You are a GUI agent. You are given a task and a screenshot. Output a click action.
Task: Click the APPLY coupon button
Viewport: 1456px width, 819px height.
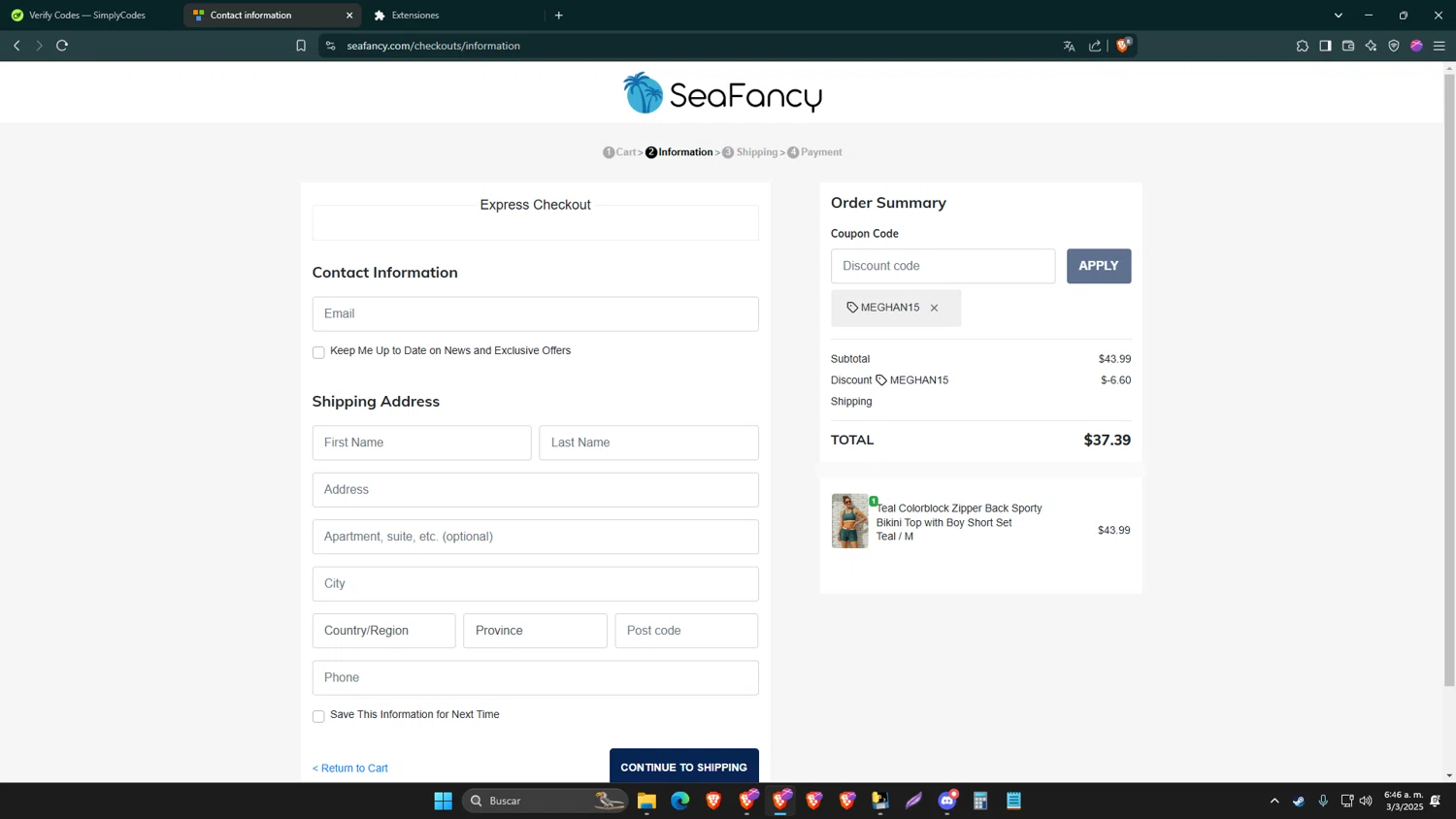pos(1099,266)
